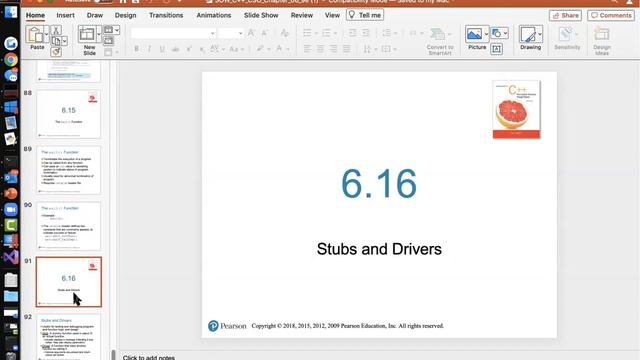640x360 pixels.
Task: Click the Format Painter brush icon
Action: click(x=56, y=52)
